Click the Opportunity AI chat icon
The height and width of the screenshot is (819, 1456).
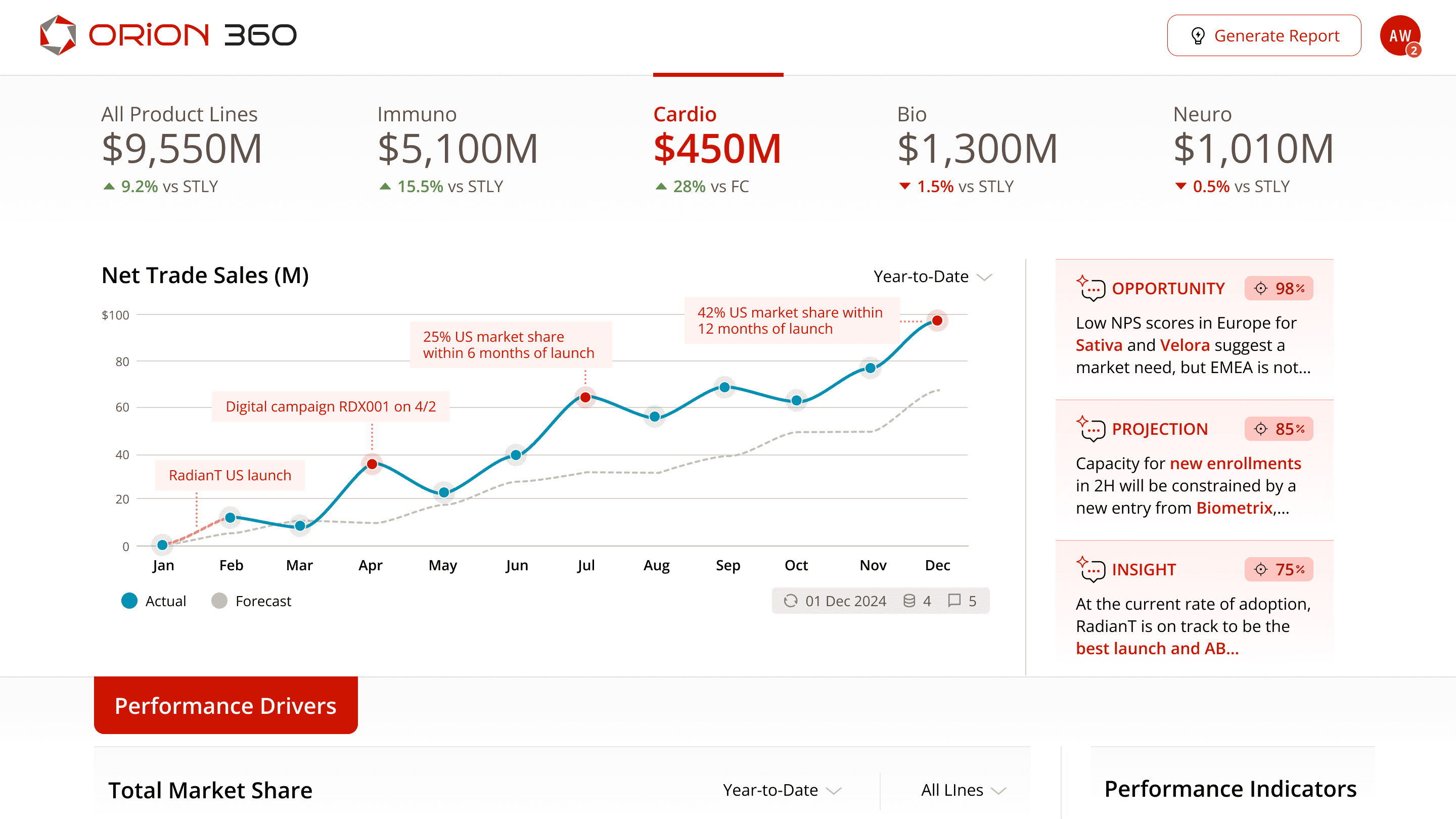(1091, 288)
